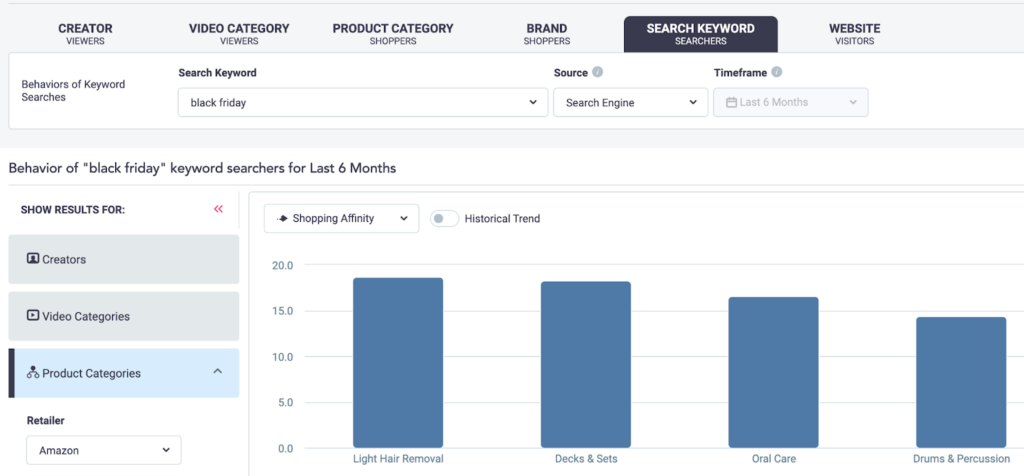Toggle the Historical Trend switch
The width and height of the screenshot is (1024, 476).
444,219
